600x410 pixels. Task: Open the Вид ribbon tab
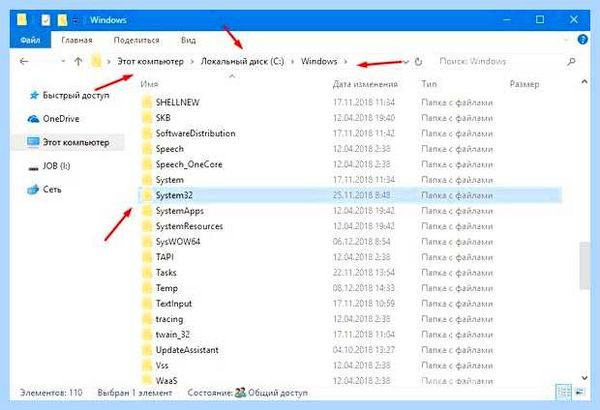pyautogui.click(x=188, y=40)
